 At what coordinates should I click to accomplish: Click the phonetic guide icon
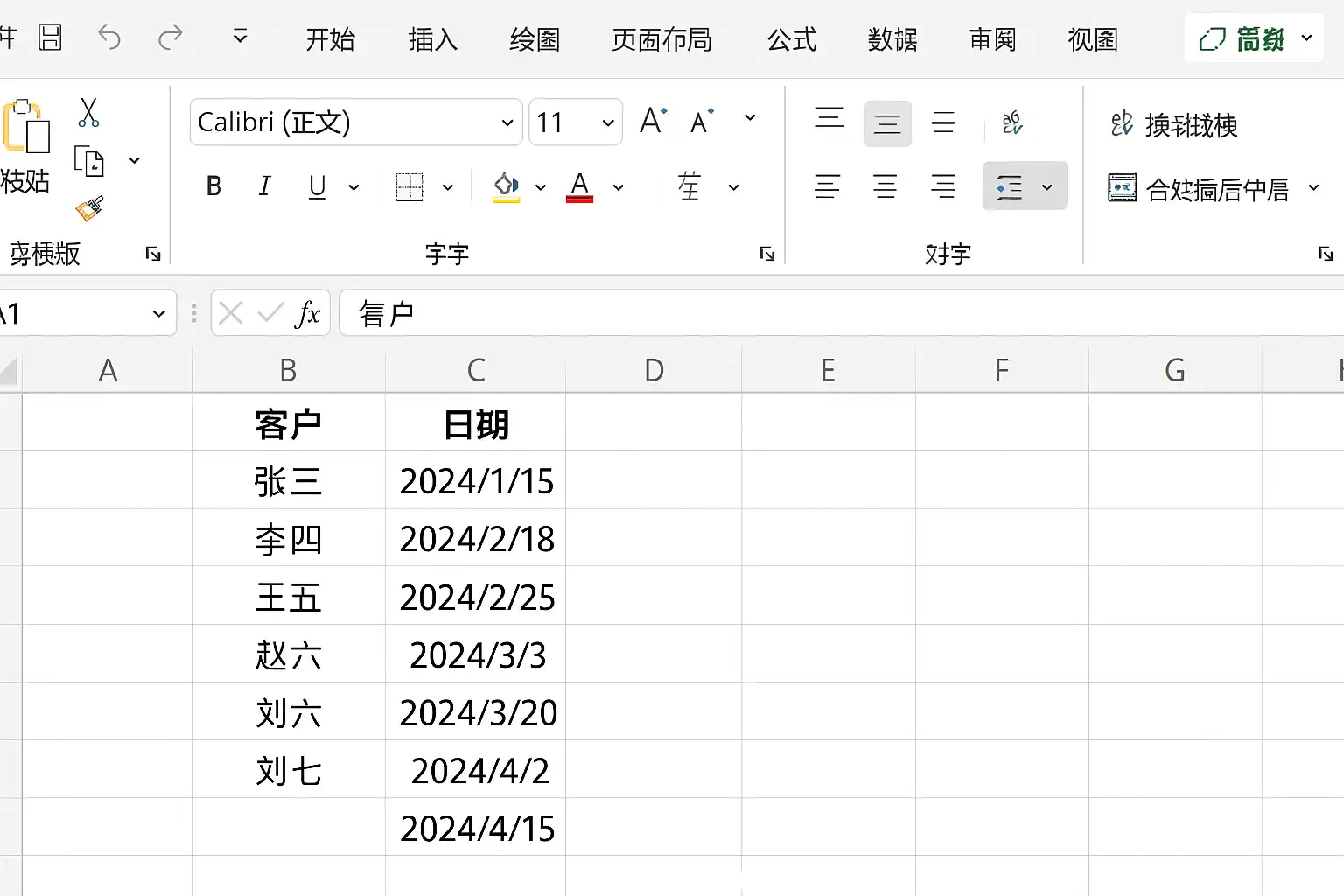(x=689, y=186)
